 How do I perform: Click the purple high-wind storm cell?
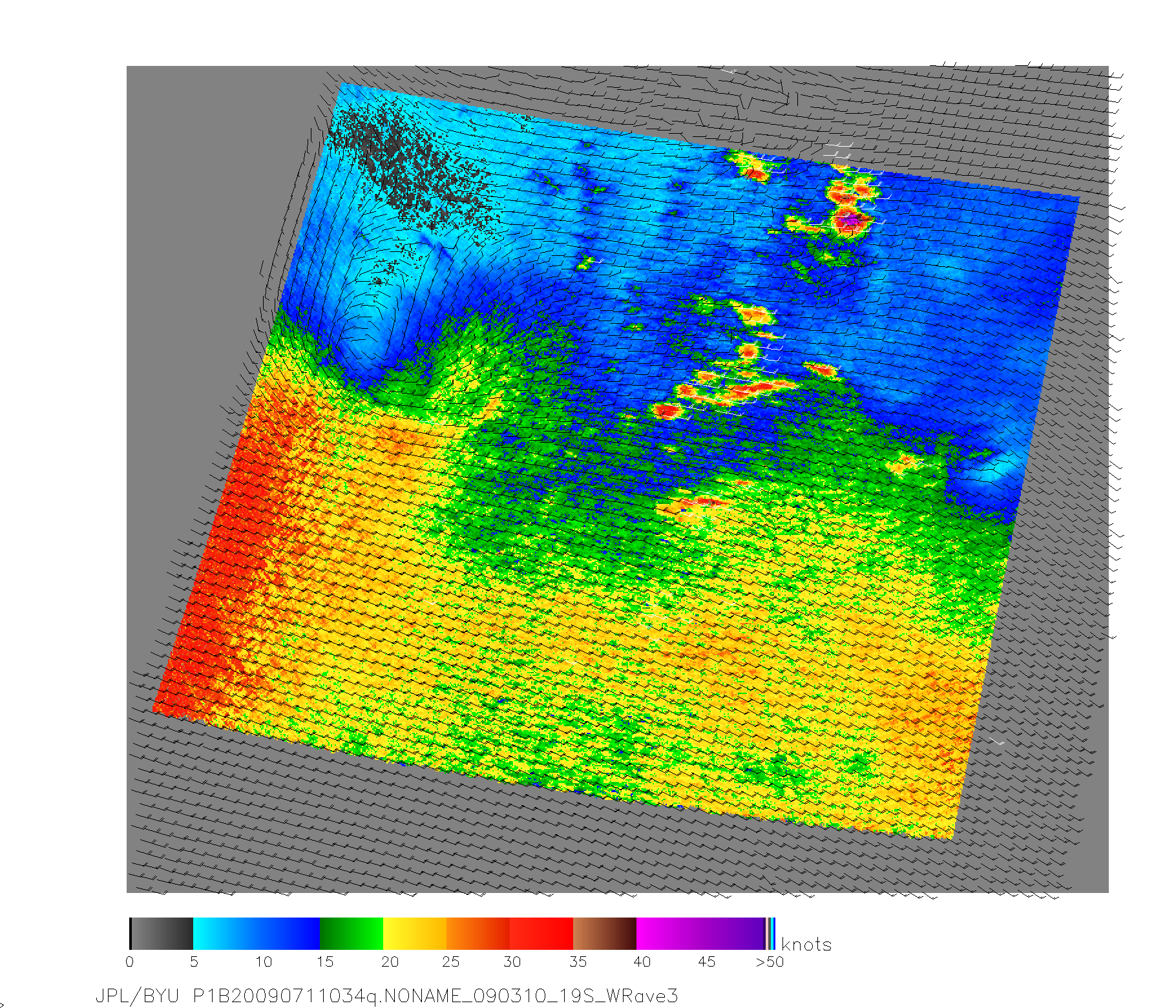(x=850, y=221)
